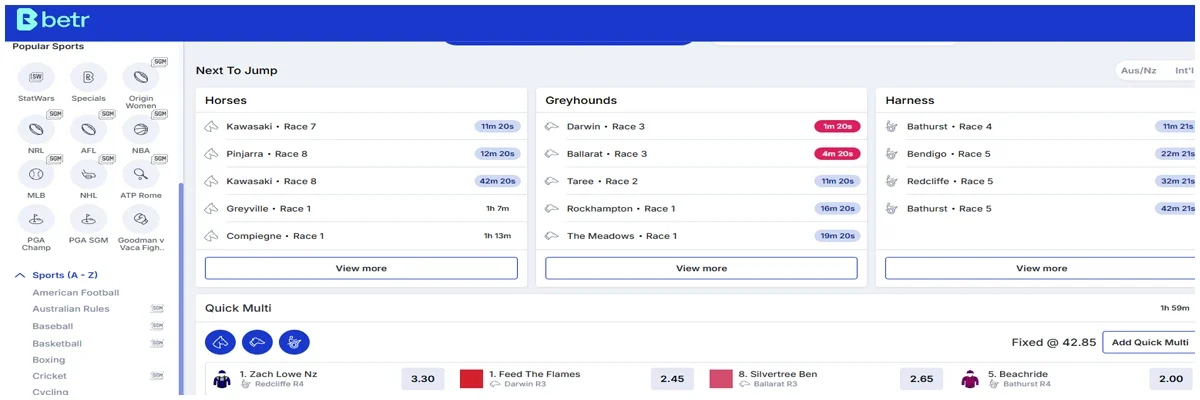Click the Popular Sports heading

(48, 46)
